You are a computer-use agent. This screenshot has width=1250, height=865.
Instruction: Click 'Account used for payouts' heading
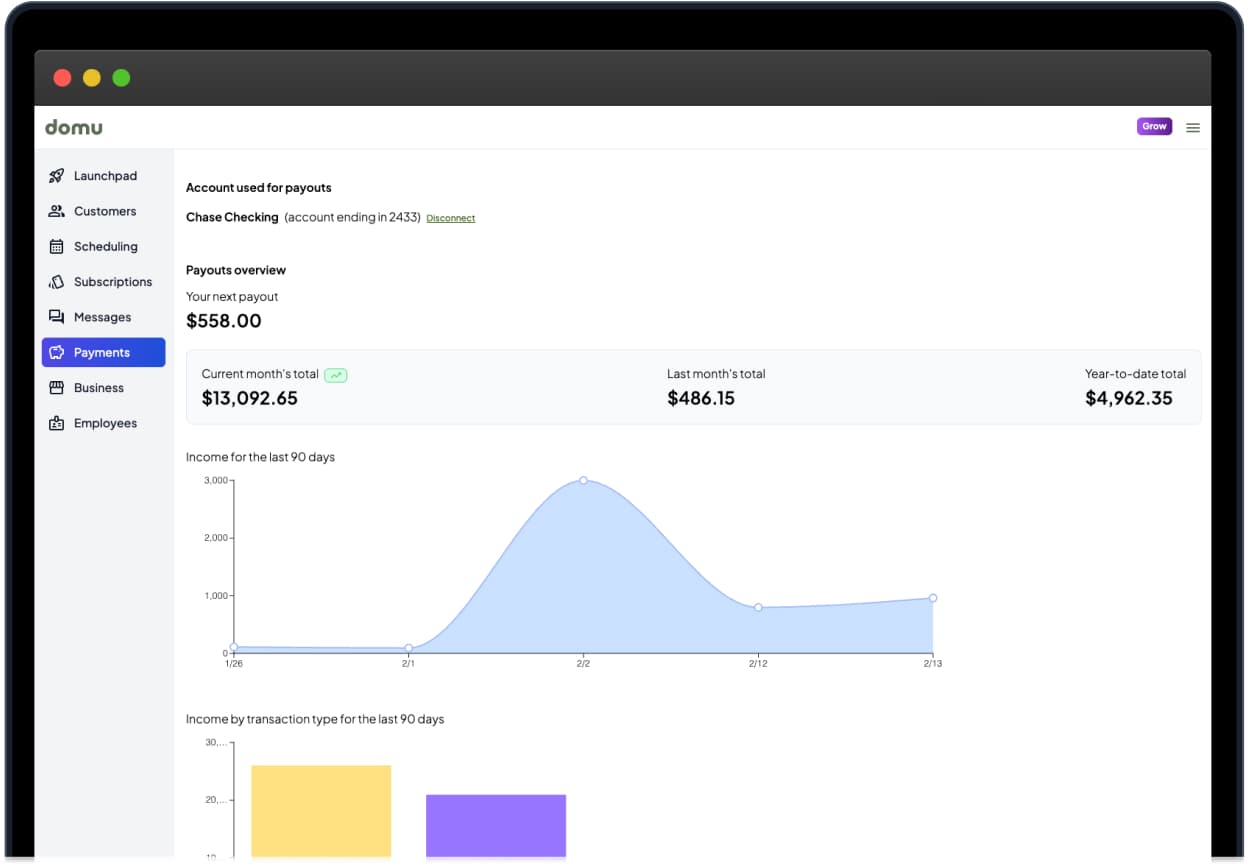(259, 188)
